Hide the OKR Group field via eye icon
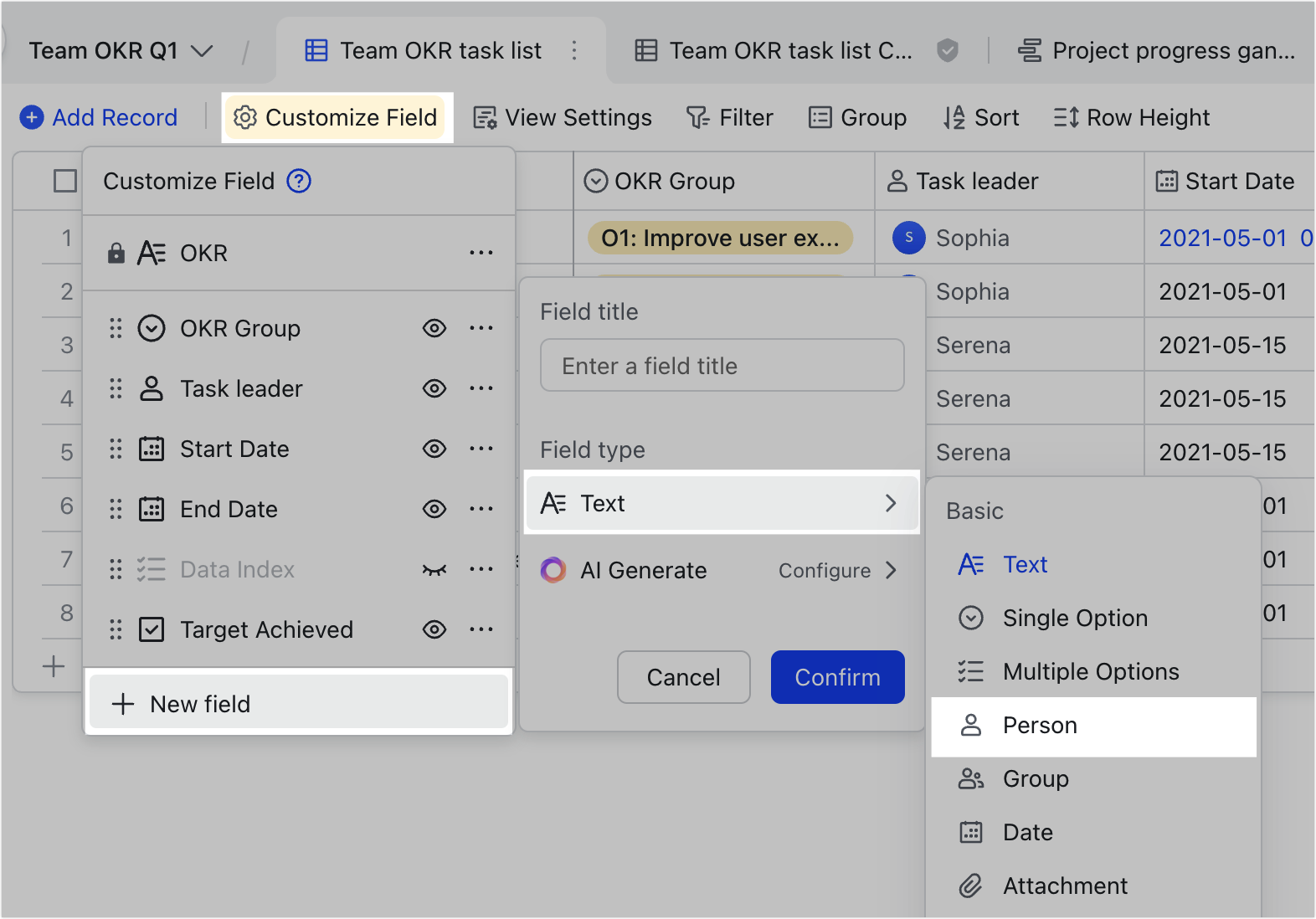Screen dimensions: 1316x919 pos(434,329)
